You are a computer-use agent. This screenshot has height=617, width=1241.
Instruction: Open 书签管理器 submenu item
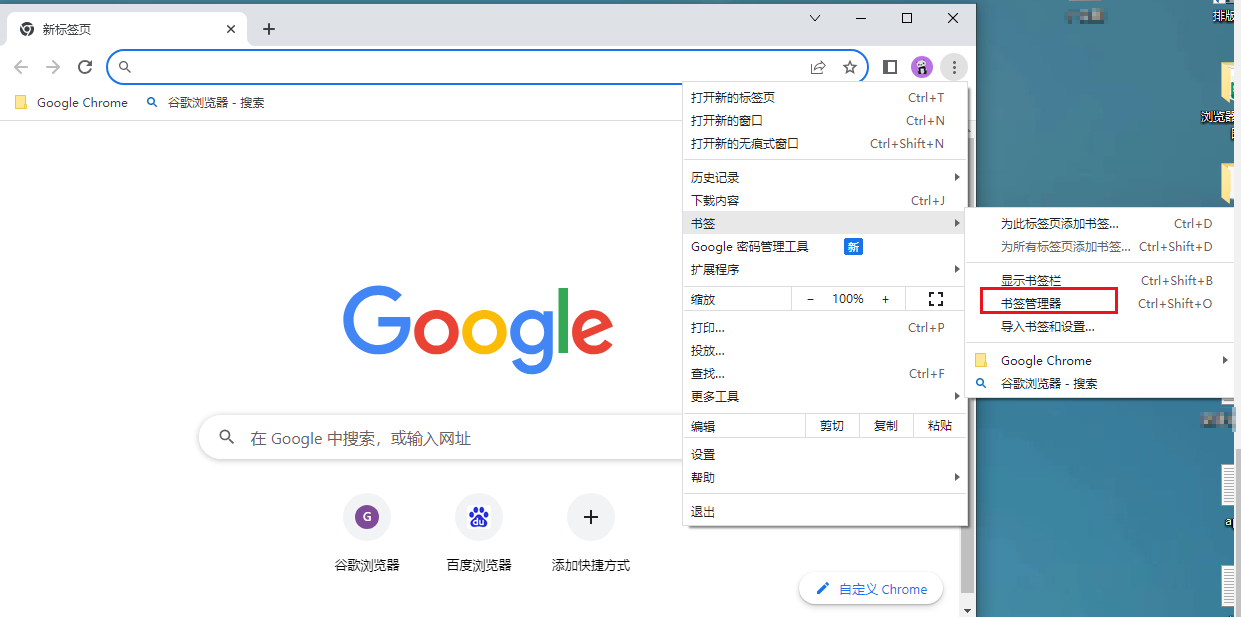click(1100, 303)
